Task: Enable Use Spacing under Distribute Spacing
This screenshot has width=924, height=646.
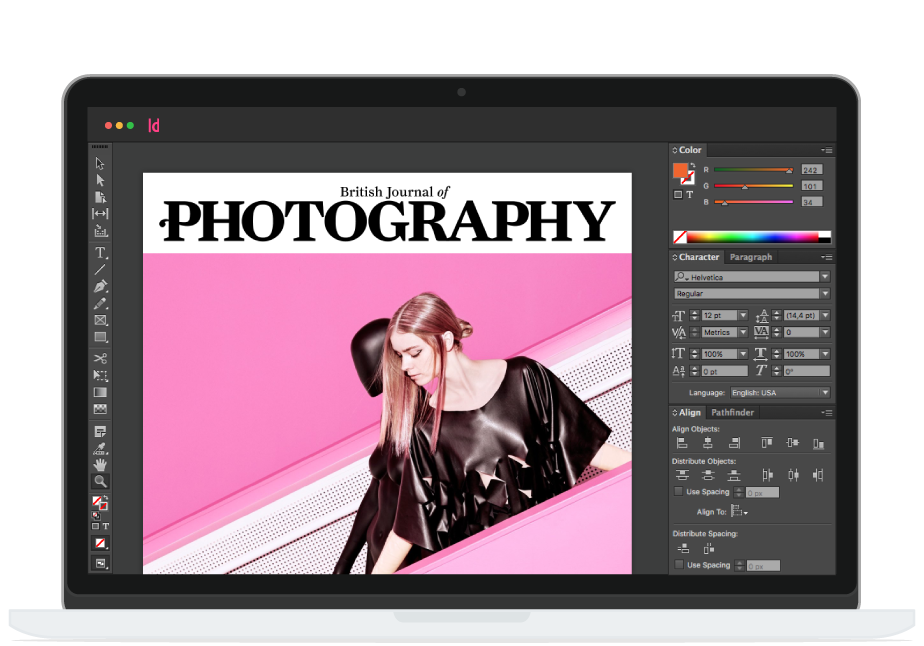Action: (679, 565)
